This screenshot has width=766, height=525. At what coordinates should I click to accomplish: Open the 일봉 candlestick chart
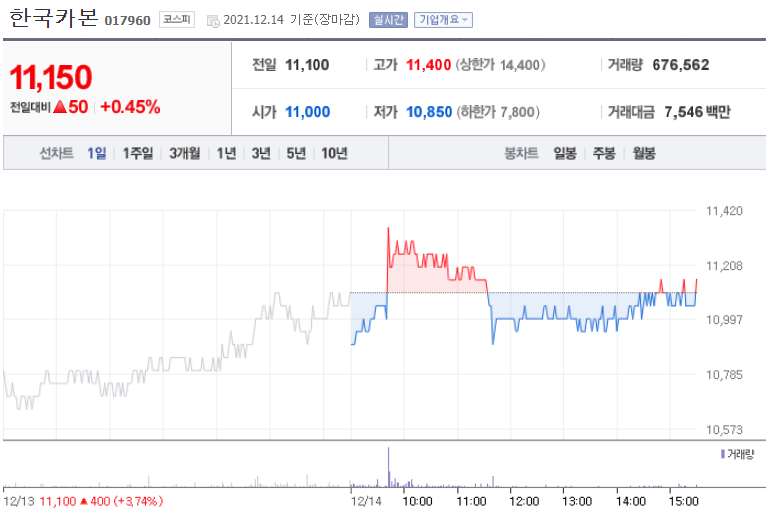pos(565,153)
